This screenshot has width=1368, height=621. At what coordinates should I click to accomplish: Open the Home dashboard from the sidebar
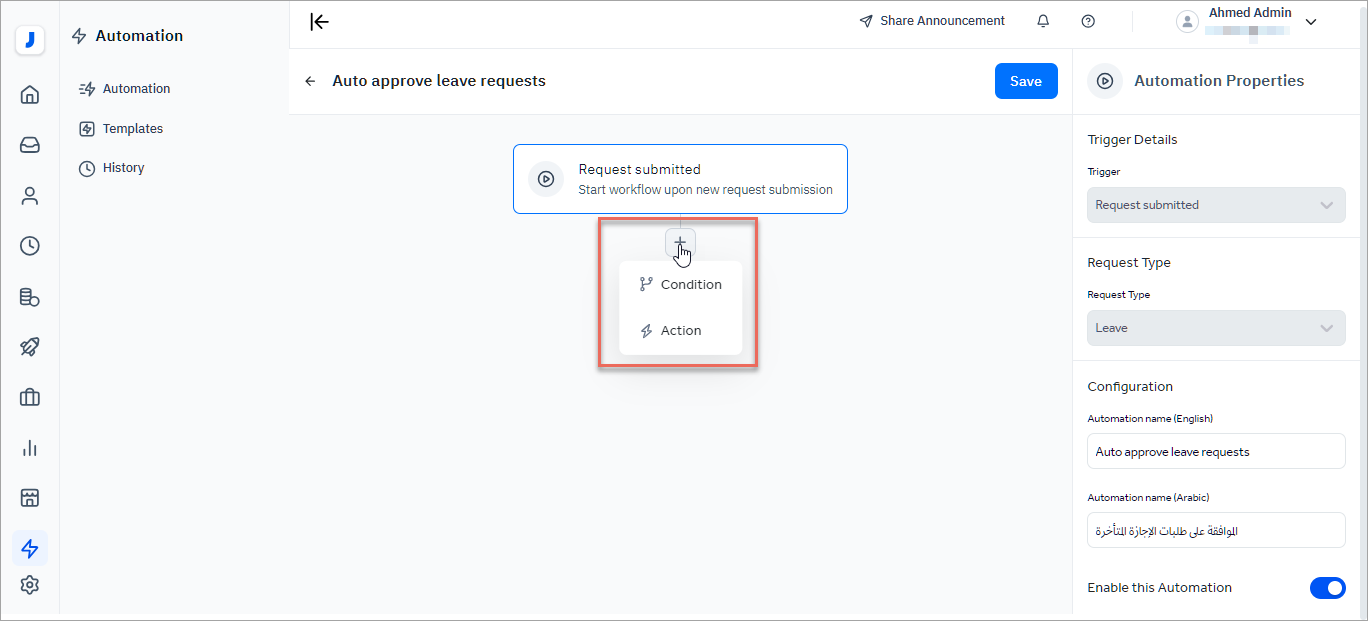[x=30, y=93]
